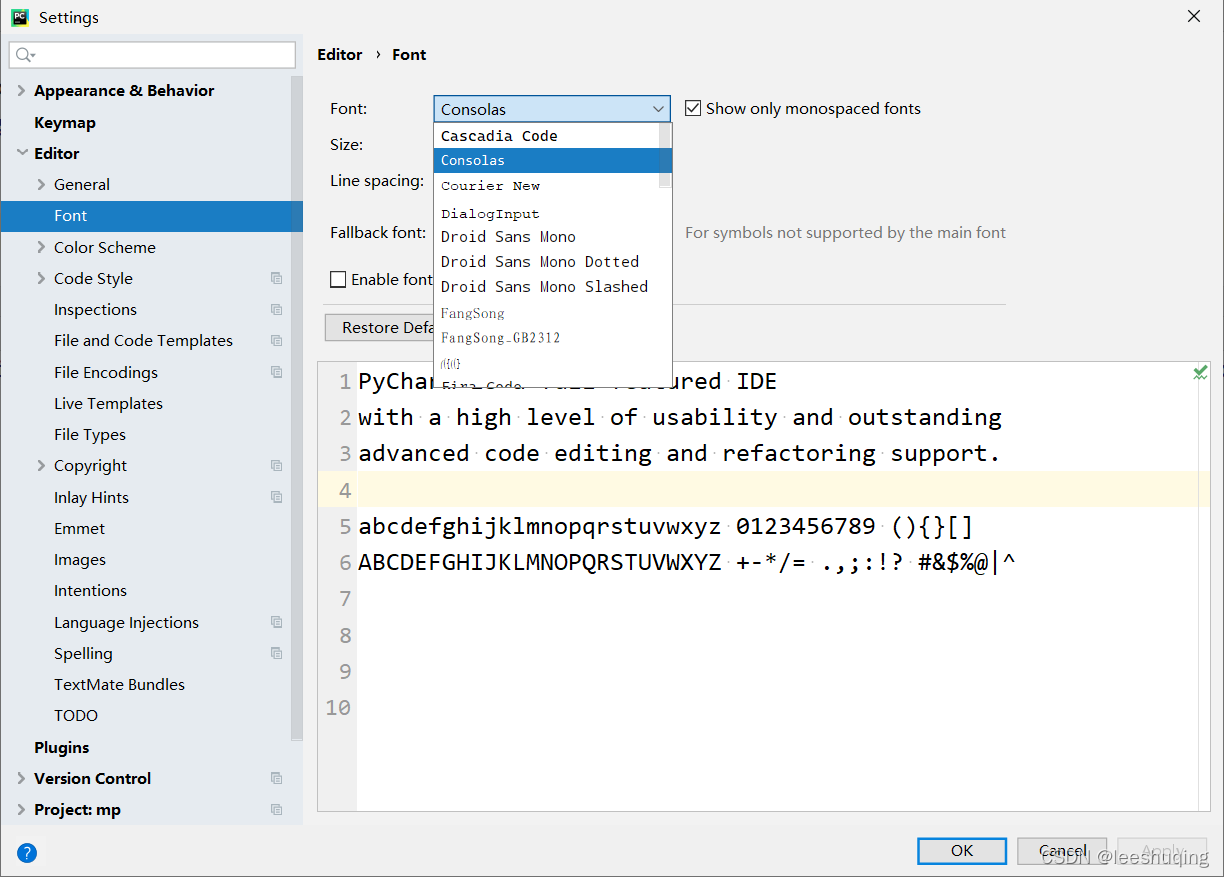1224x877 pixels.
Task: Open Images settings page
Action: click(x=80, y=559)
